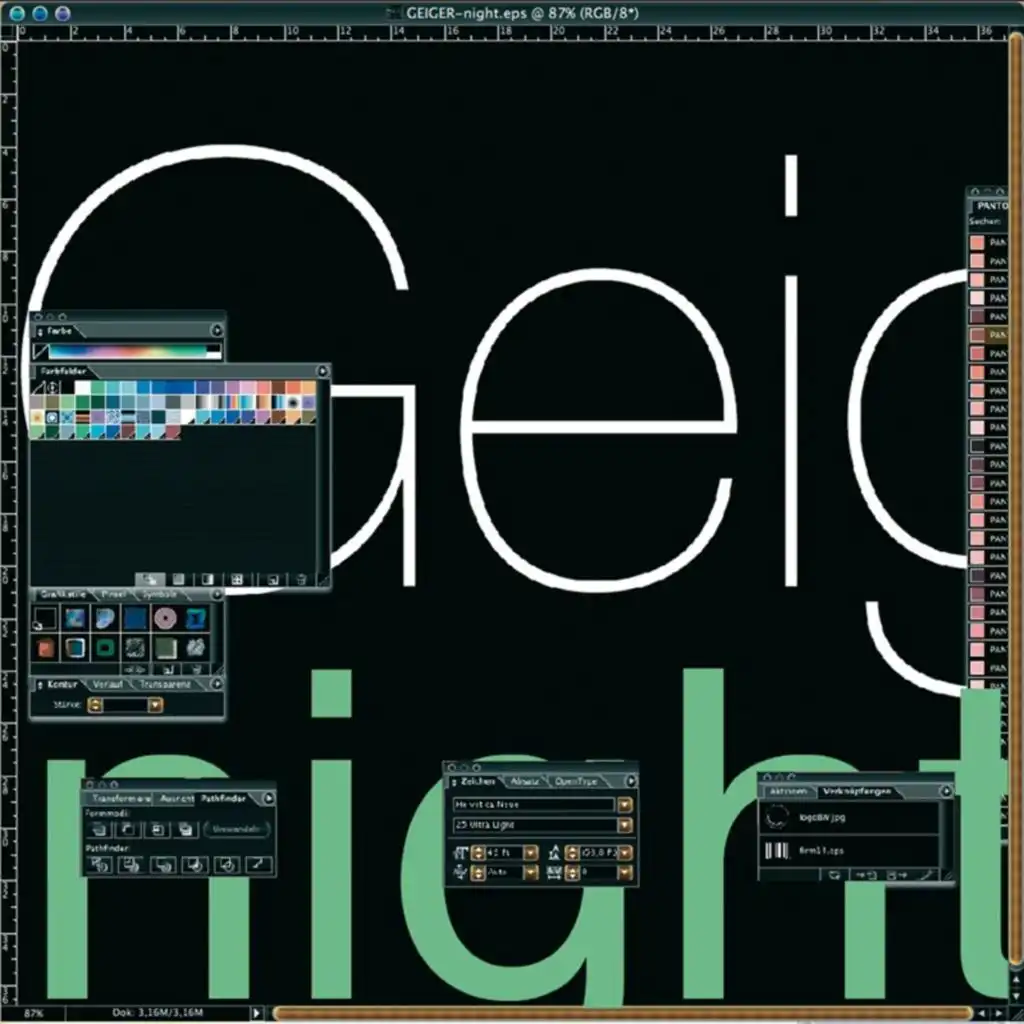Click the fourth shape mode button in Pathfinder
The width and height of the screenshot is (1024, 1024).
click(186, 829)
